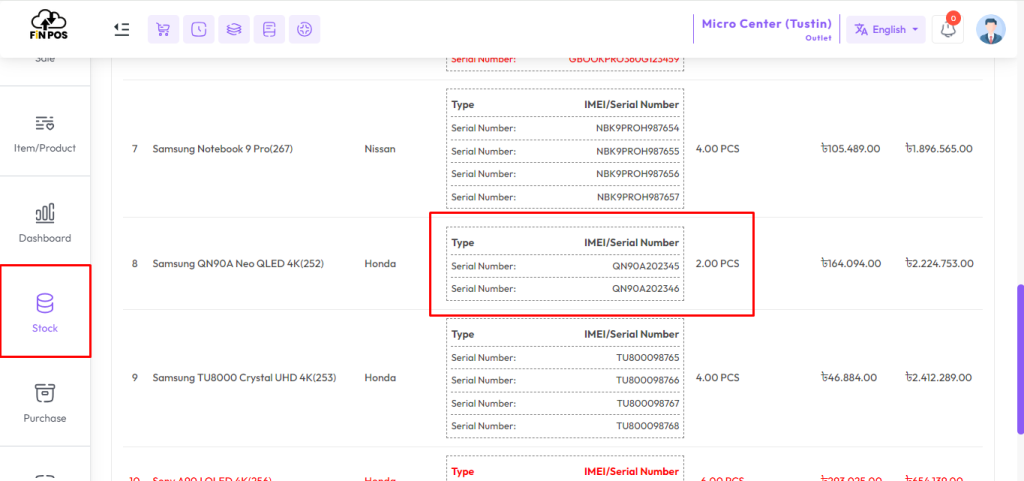Click serial number TU800098767
This screenshot has height=481, width=1024.
(x=648, y=403)
